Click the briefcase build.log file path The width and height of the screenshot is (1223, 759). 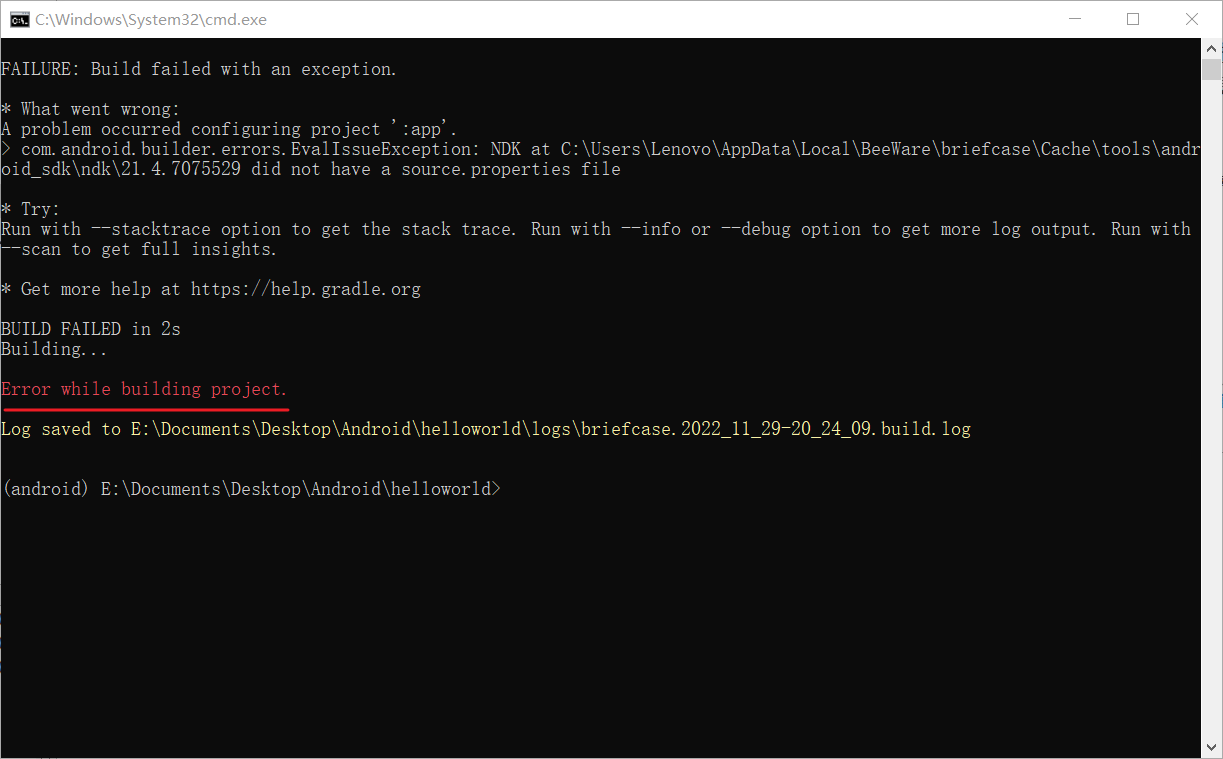coord(550,429)
